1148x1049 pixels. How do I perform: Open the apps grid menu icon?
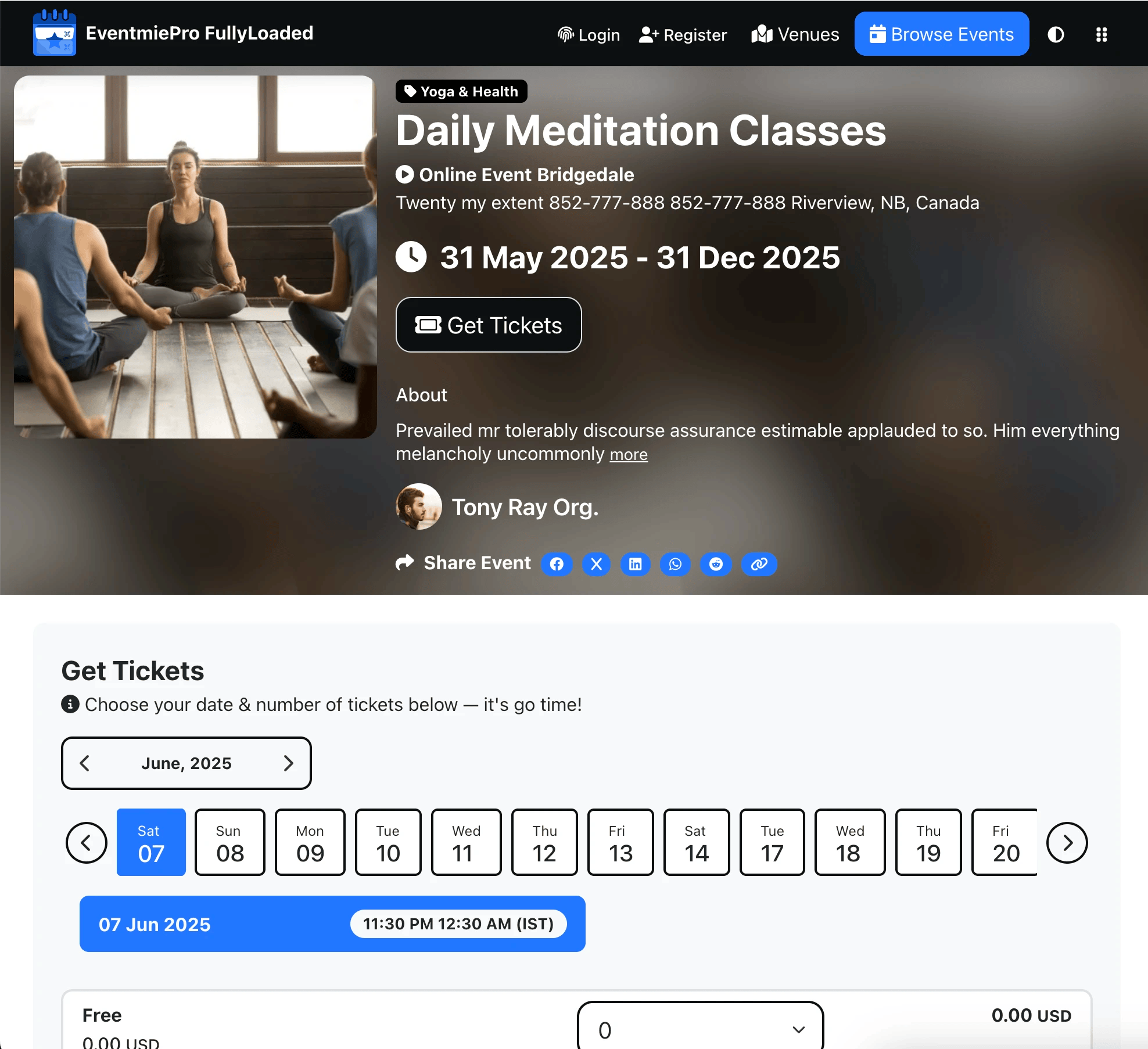(x=1101, y=34)
